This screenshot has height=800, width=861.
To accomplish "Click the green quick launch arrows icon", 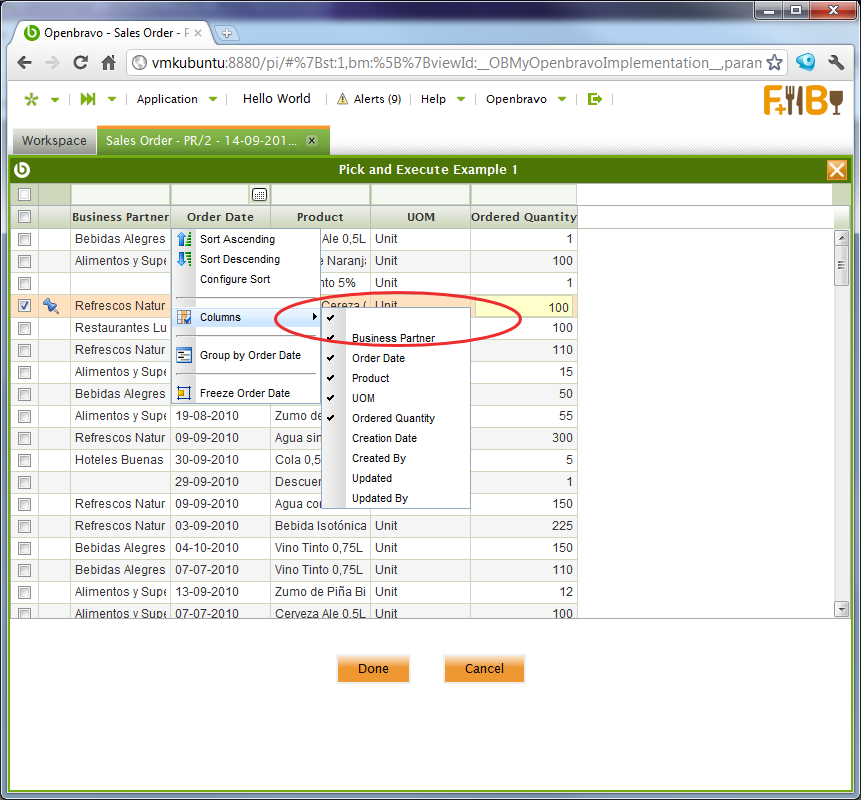I will click(x=88, y=99).
